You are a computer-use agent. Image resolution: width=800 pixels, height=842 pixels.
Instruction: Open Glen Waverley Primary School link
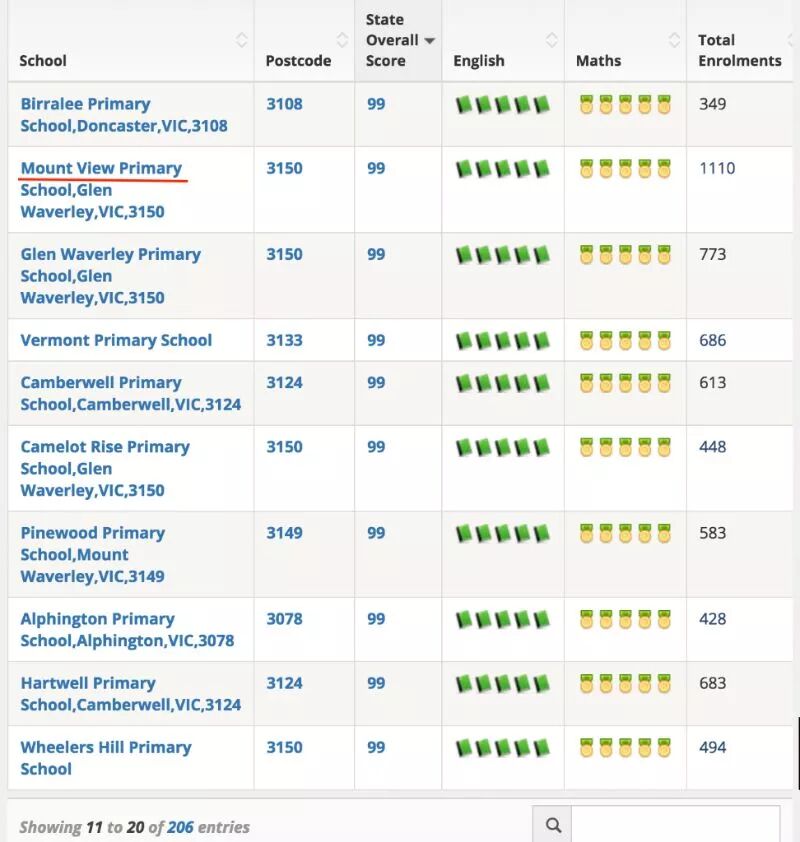(x=111, y=275)
